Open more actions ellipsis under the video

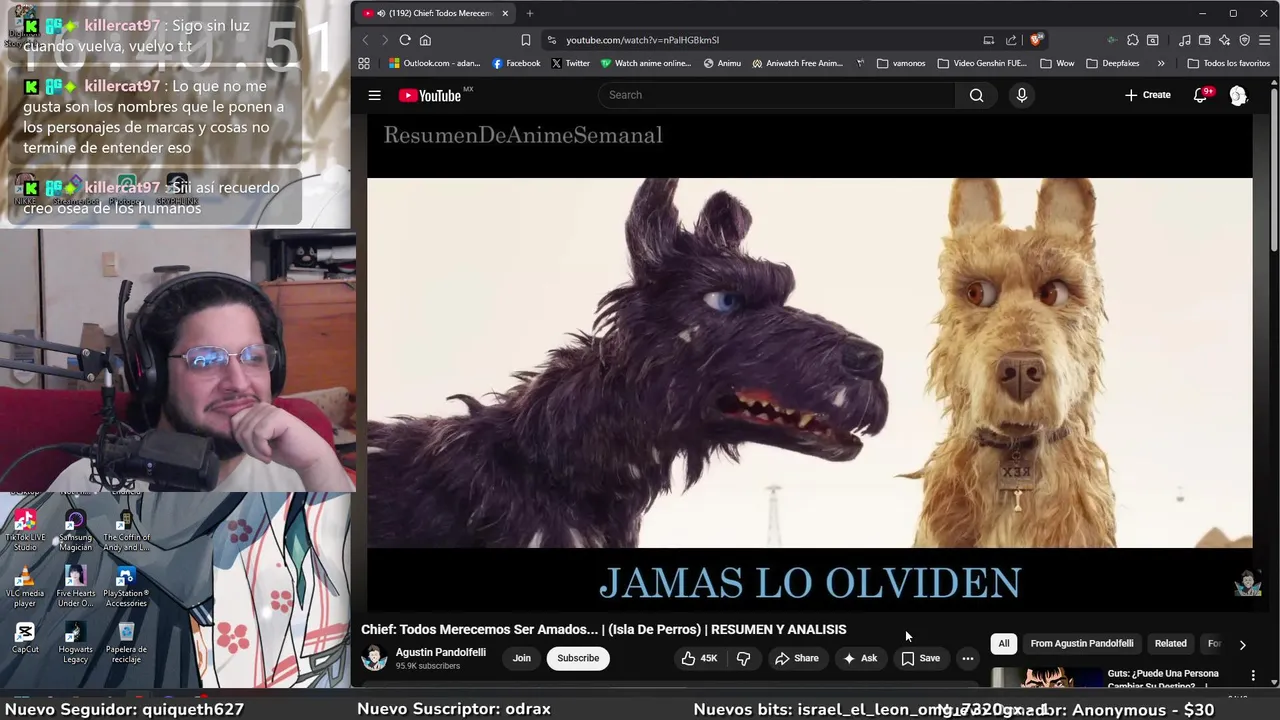(967, 658)
